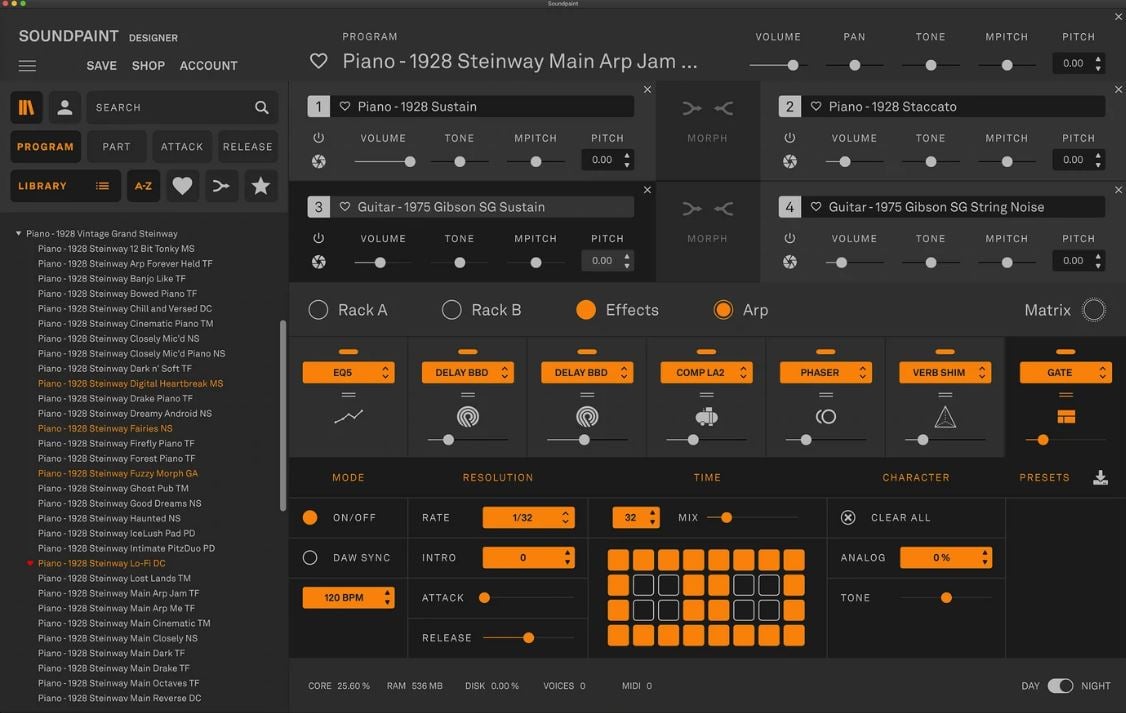Collapse the Piano - 1928 Vintage Grand Steinway folder

[x=18, y=234]
